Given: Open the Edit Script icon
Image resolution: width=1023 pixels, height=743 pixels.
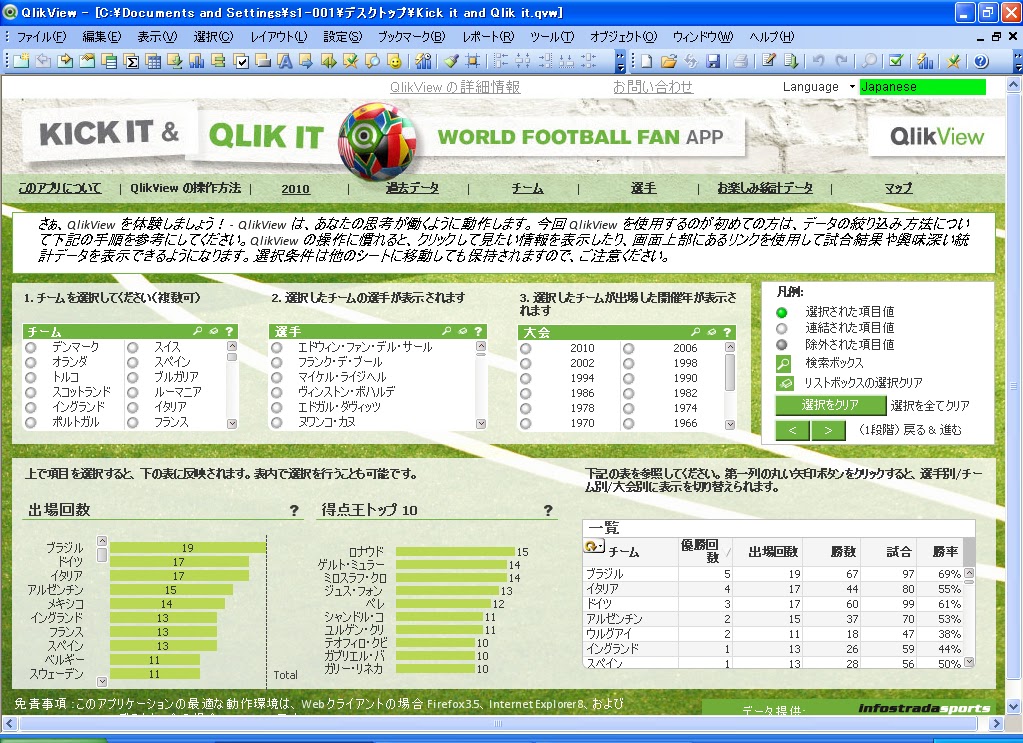Looking at the screenshot, I should click(x=769, y=61).
